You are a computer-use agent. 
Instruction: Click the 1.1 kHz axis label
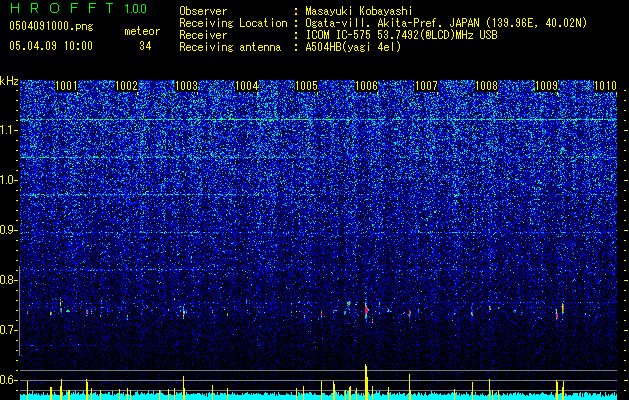(8, 130)
